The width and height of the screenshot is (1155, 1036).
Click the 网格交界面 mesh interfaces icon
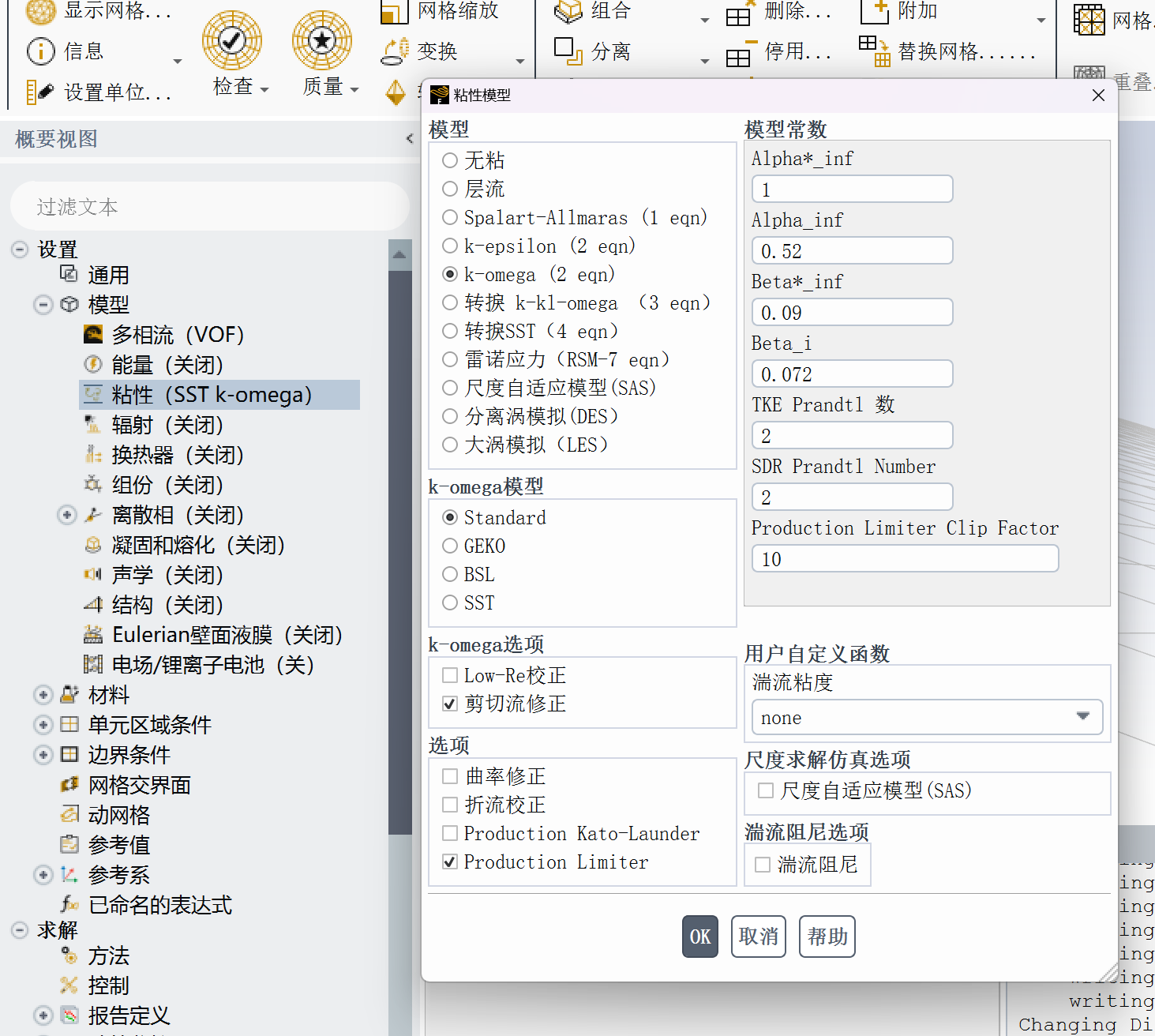(x=69, y=784)
